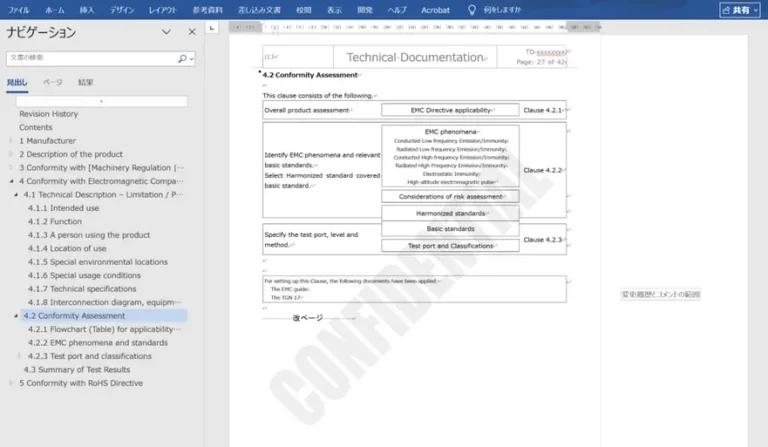The height and width of the screenshot is (447, 768).
Task: Click the Clause 4.2.2 cell
Action: pos(543,170)
